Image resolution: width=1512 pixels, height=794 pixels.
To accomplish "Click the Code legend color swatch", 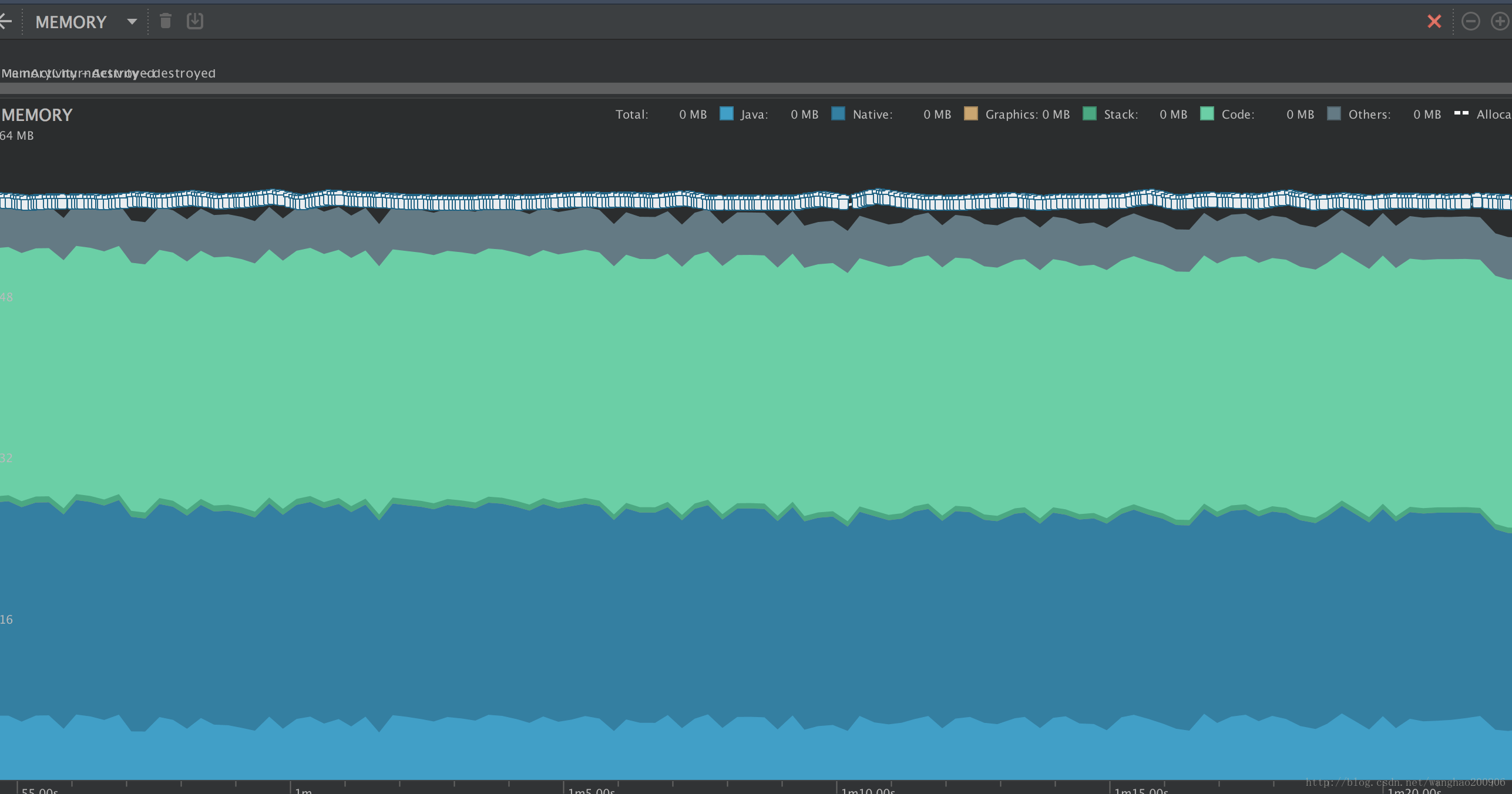I will (1207, 114).
